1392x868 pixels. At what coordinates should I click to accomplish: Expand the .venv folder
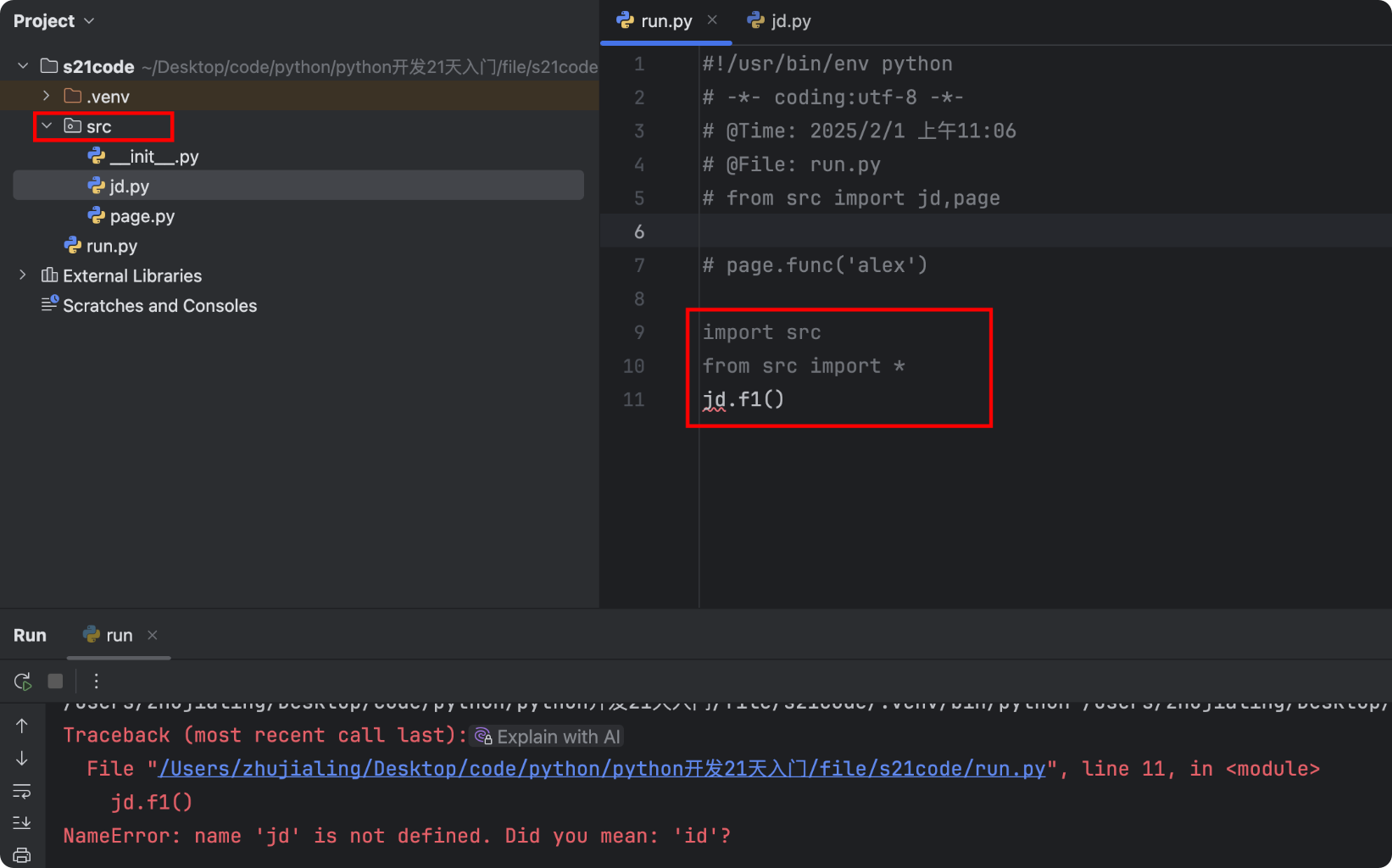point(46,96)
